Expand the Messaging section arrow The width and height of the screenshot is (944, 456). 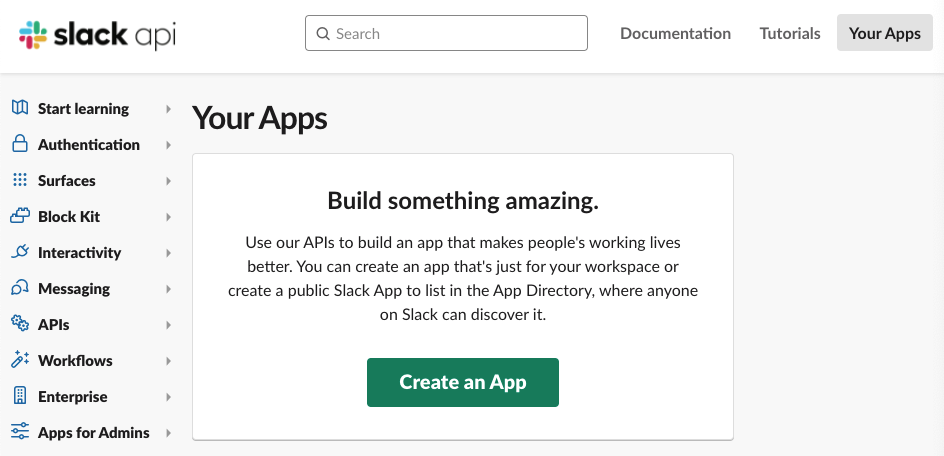tap(169, 289)
